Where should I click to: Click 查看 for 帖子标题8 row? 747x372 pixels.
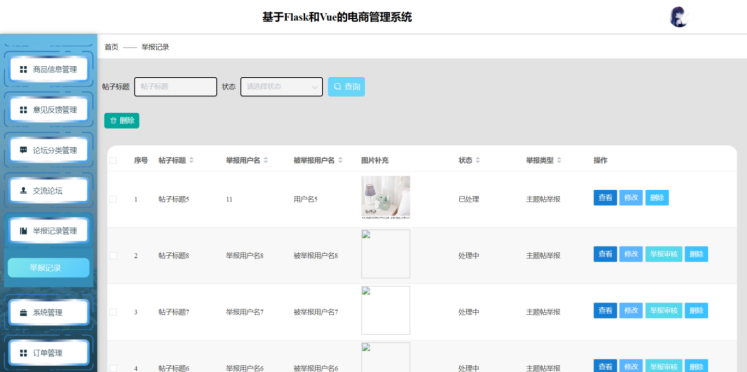tap(605, 254)
